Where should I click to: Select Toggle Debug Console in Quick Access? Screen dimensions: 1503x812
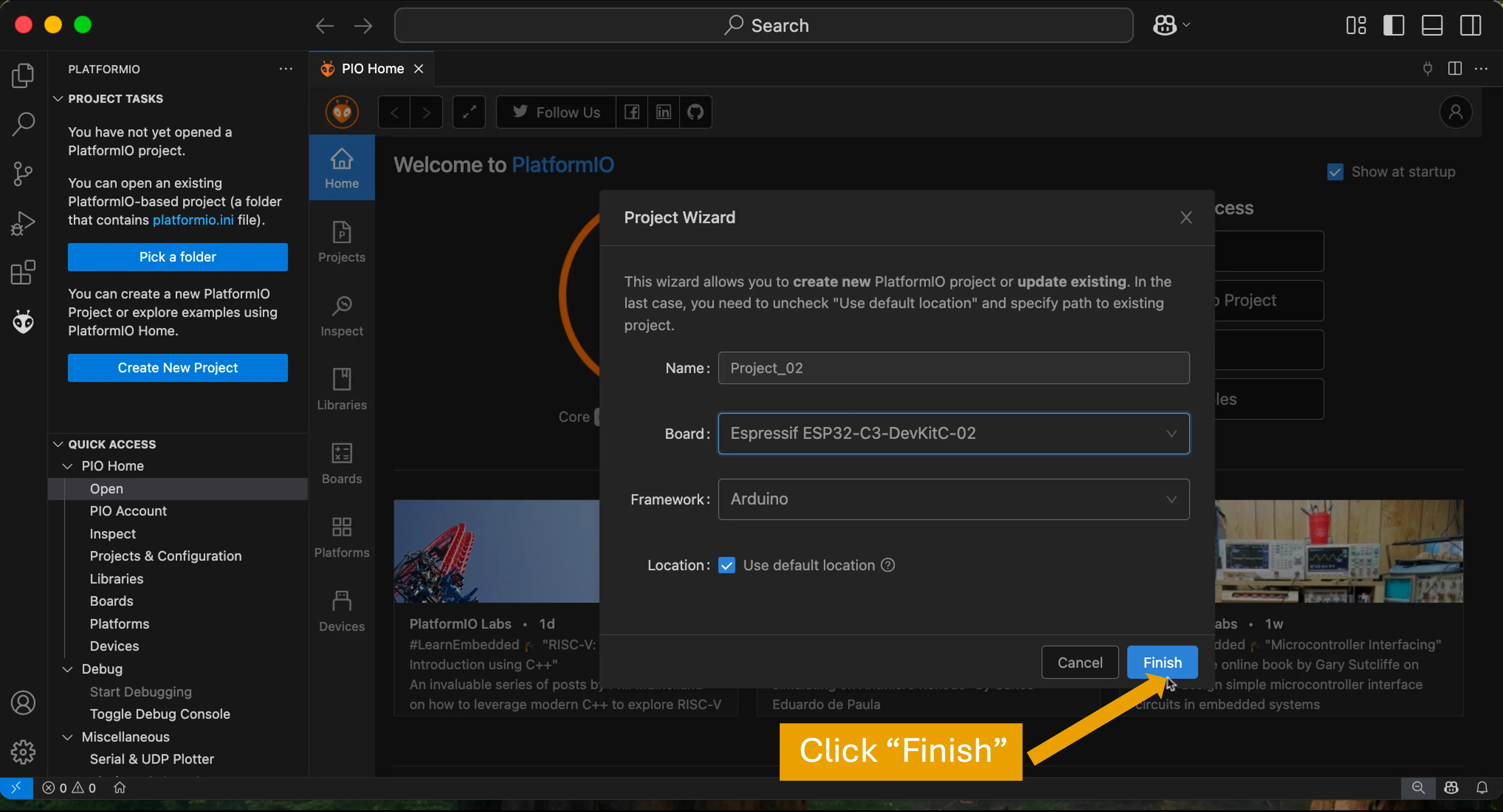(160, 714)
